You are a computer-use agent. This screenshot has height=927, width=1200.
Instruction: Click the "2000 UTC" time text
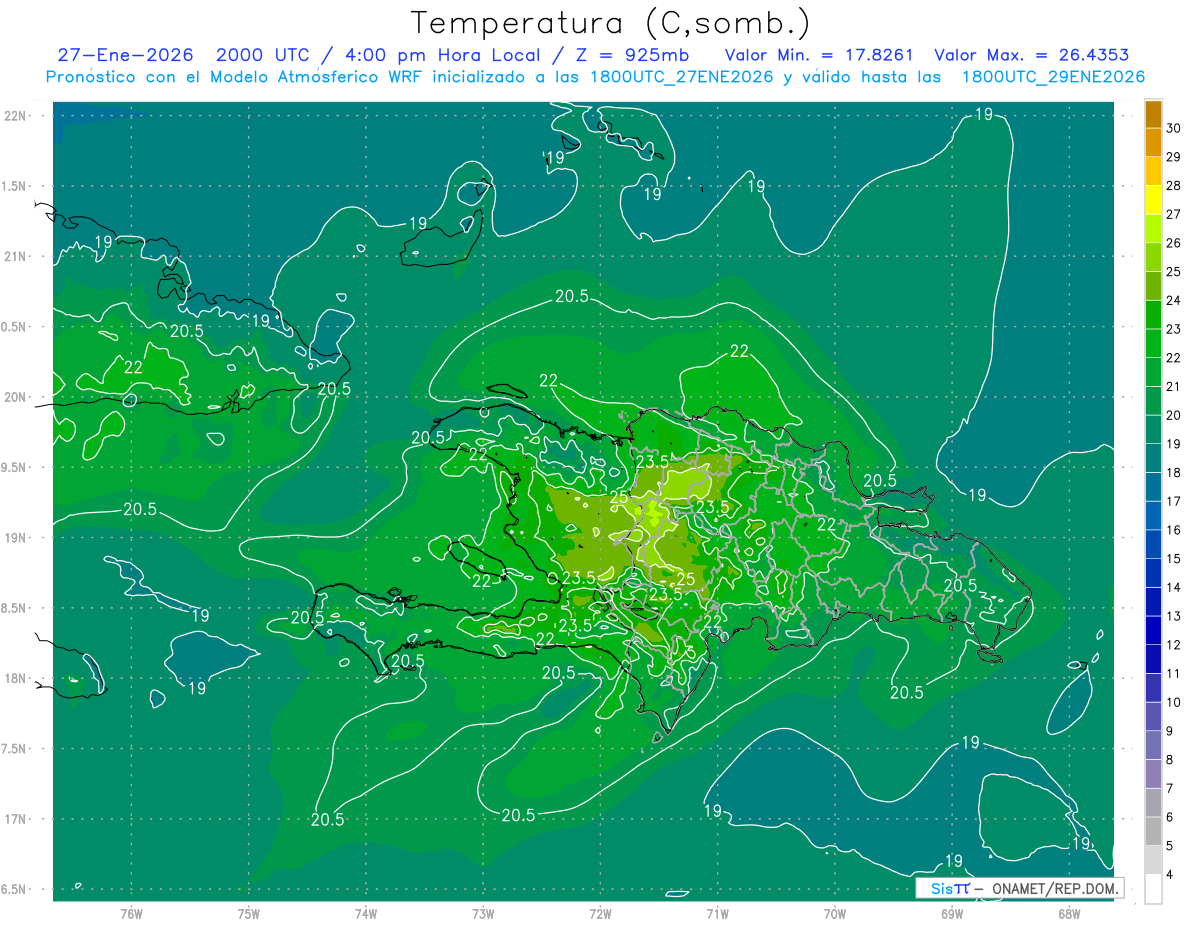[265, 56]
